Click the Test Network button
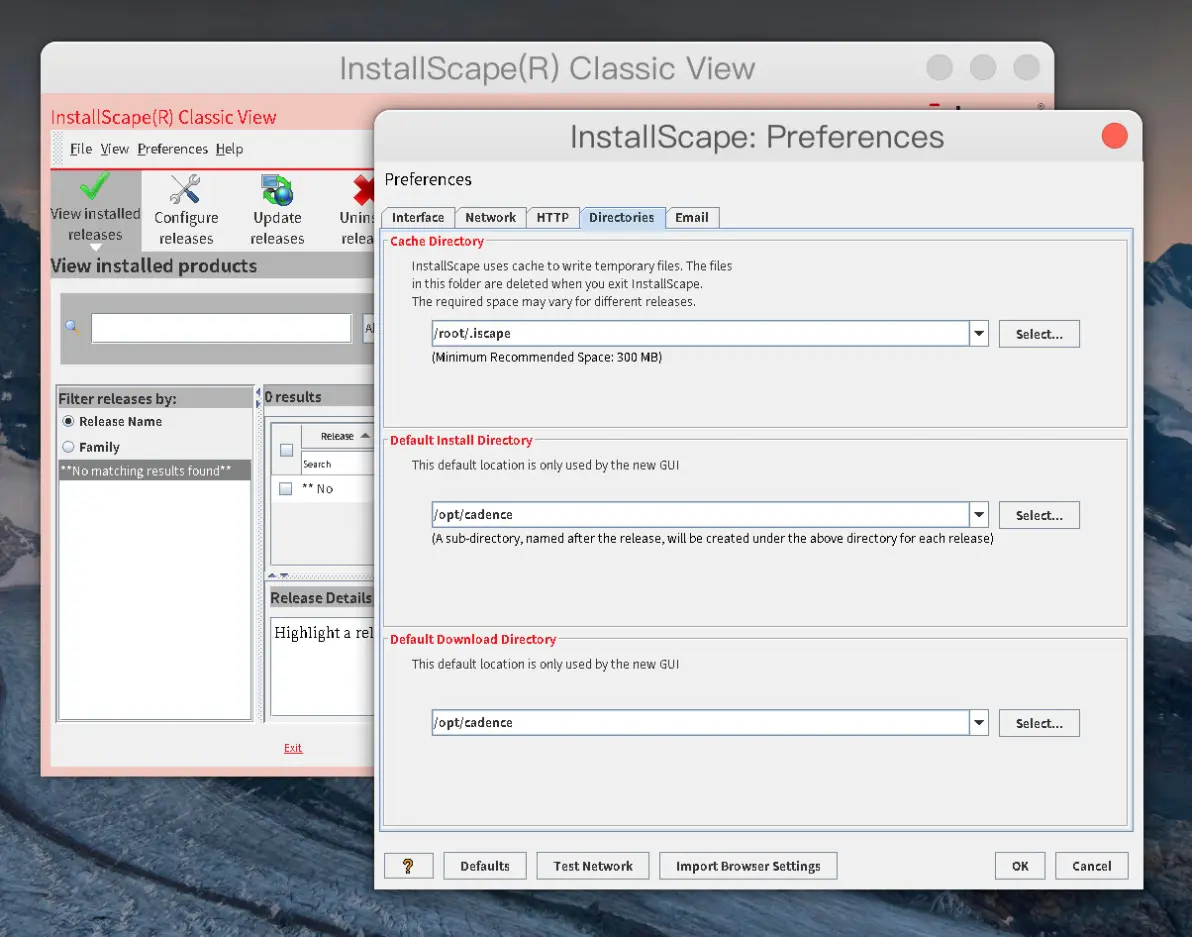 click(593, 866)
